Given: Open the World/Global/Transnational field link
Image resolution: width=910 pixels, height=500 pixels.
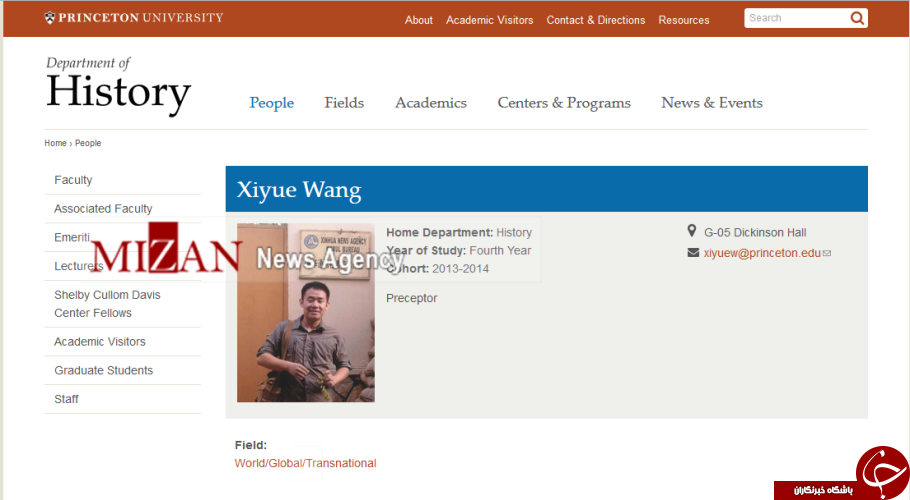Looking at the screenshot, I should click(305, 463).
